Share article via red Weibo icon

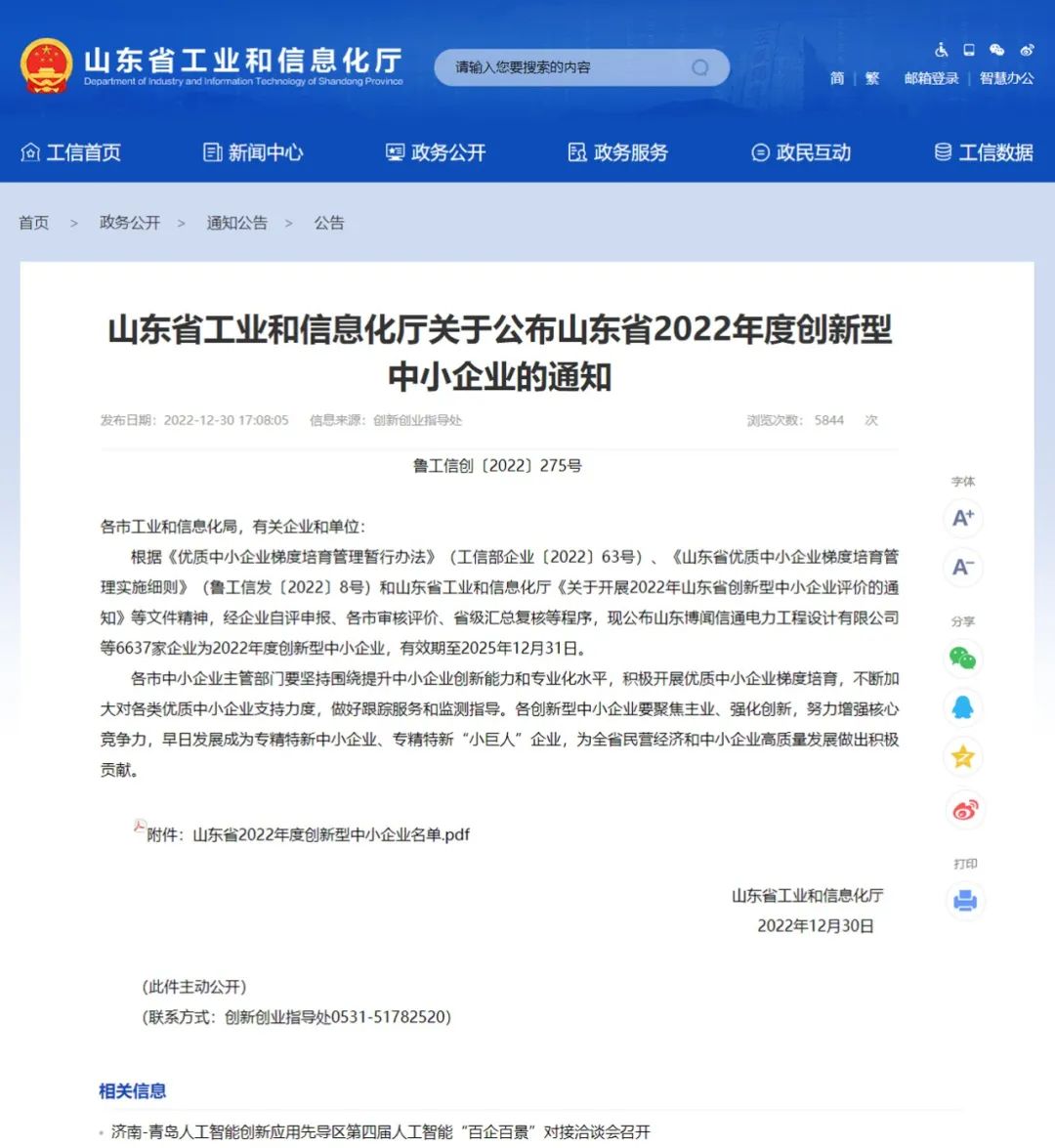tap(965, 809)
